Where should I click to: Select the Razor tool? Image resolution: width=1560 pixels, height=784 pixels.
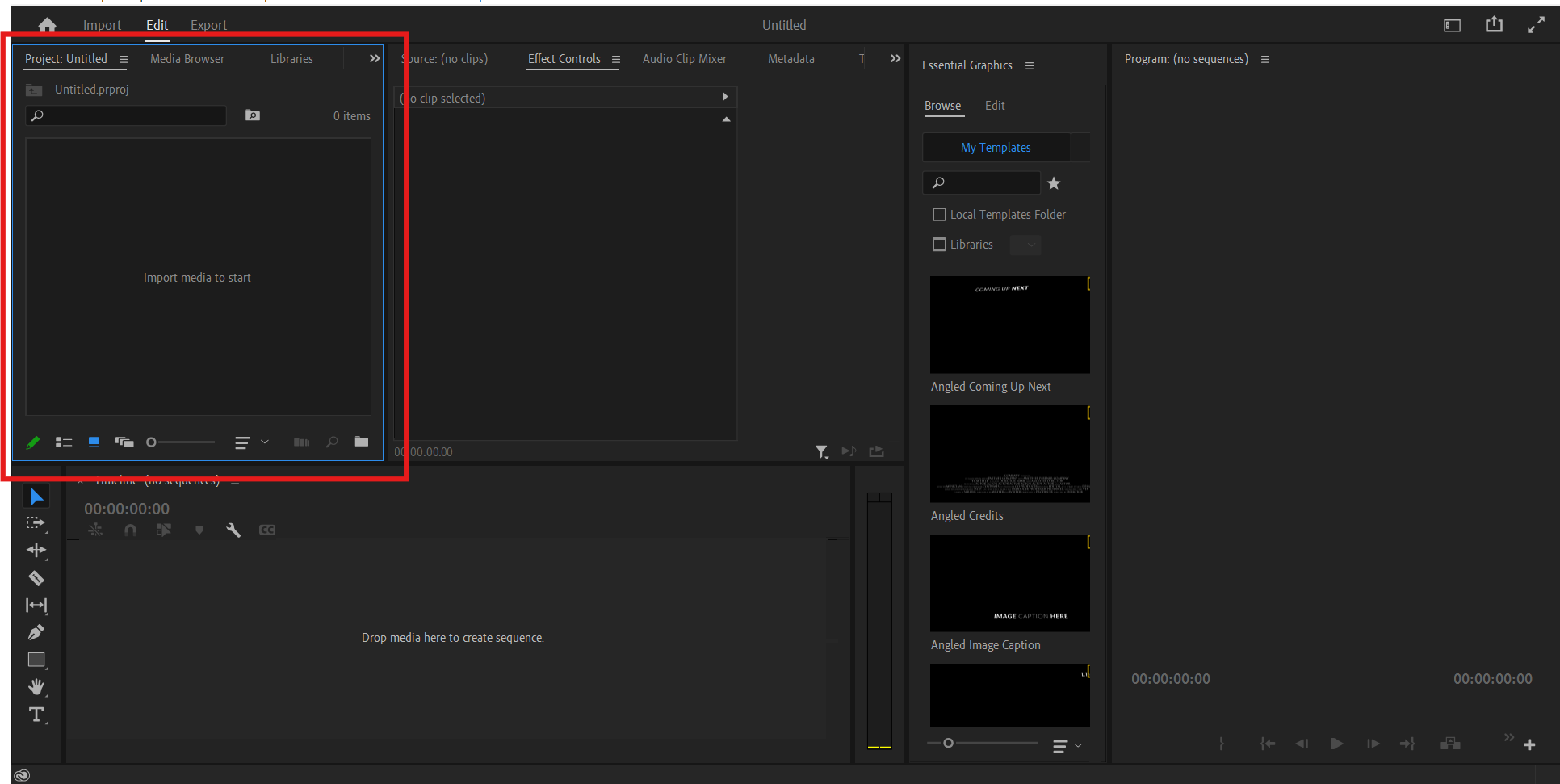(36, 578)
